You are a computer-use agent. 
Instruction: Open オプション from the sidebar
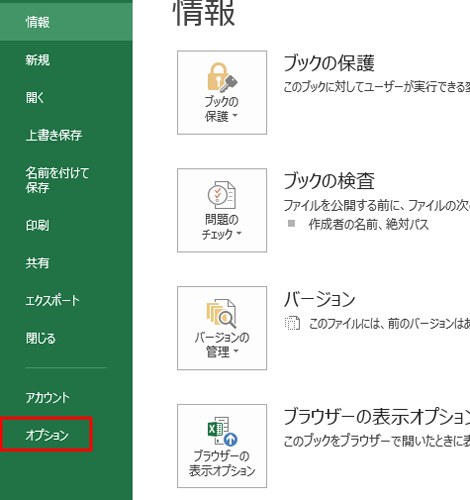[47, 435]
